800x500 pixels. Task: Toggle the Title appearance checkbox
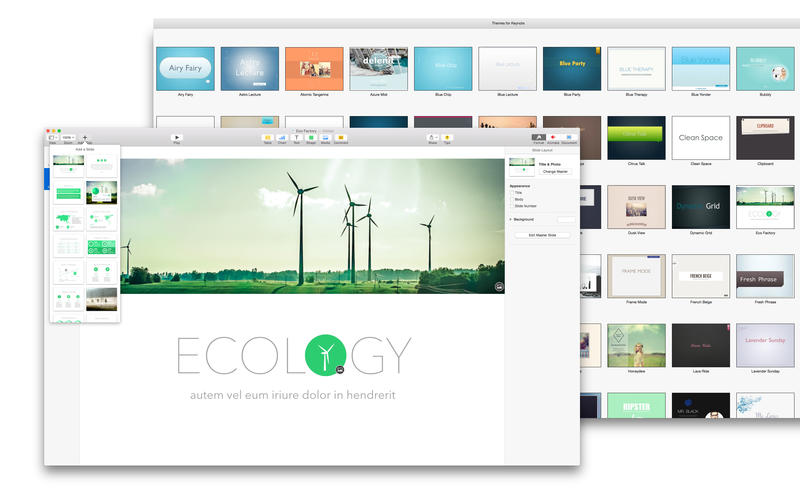click(x=512, y=193)
